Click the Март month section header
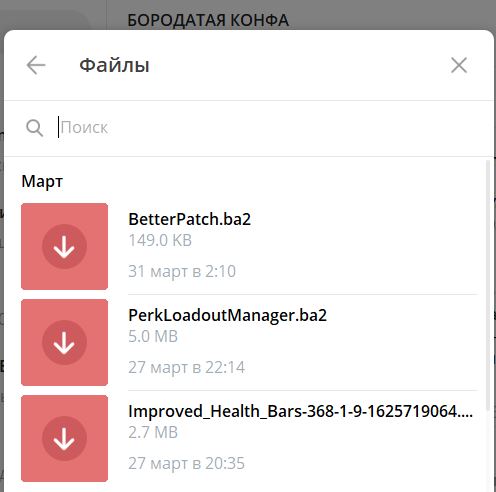 [x=42, y=182]
